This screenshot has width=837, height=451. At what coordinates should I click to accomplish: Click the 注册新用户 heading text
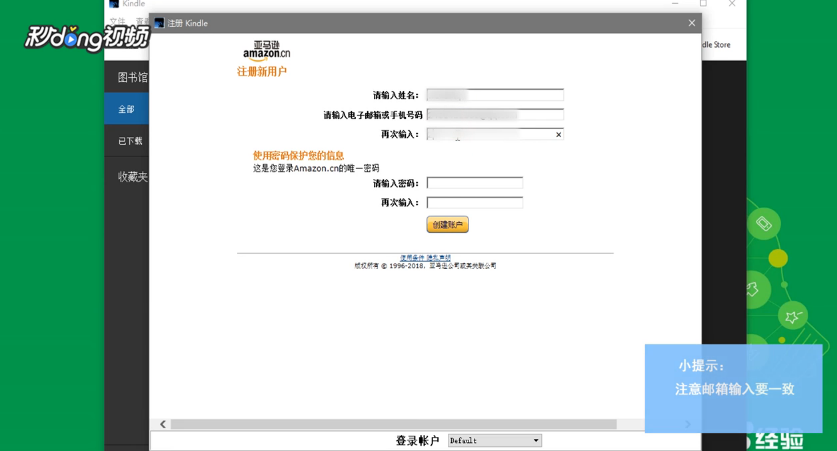point(262,72)
